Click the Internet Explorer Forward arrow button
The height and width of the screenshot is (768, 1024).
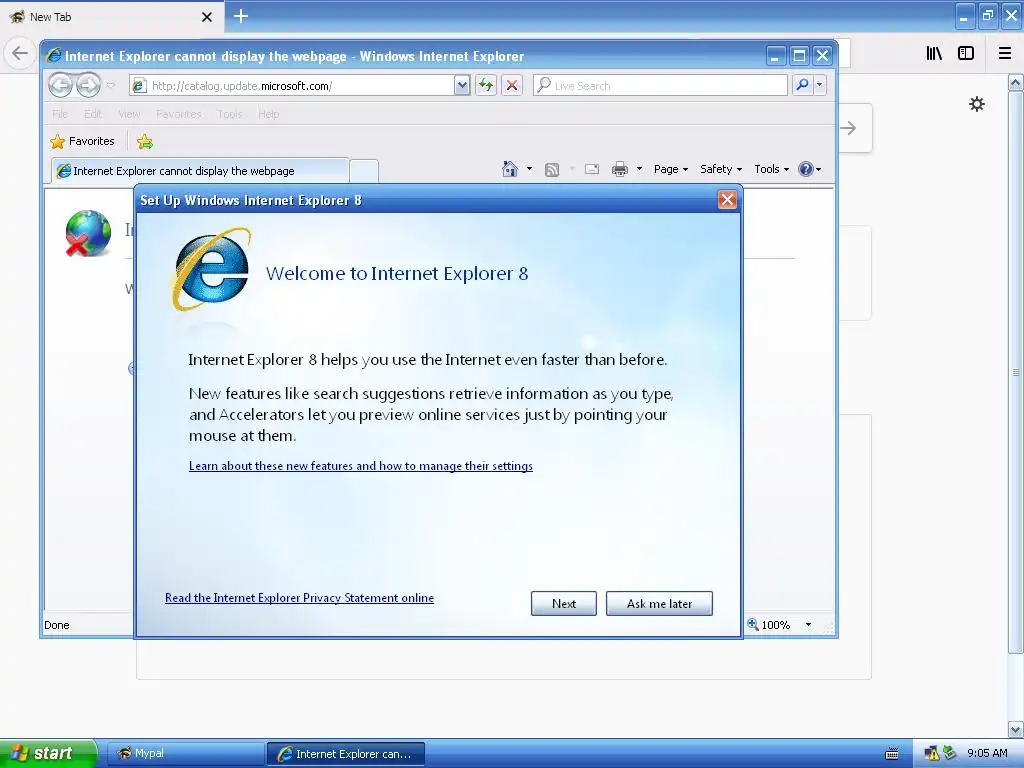click(88, 85)
